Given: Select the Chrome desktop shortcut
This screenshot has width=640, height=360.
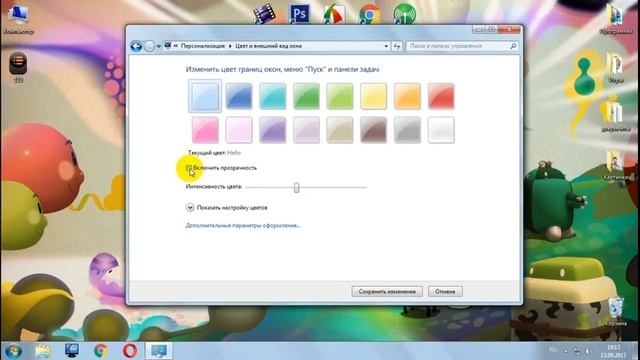Looking at the screenshot, I should click(x=370, y=13).
